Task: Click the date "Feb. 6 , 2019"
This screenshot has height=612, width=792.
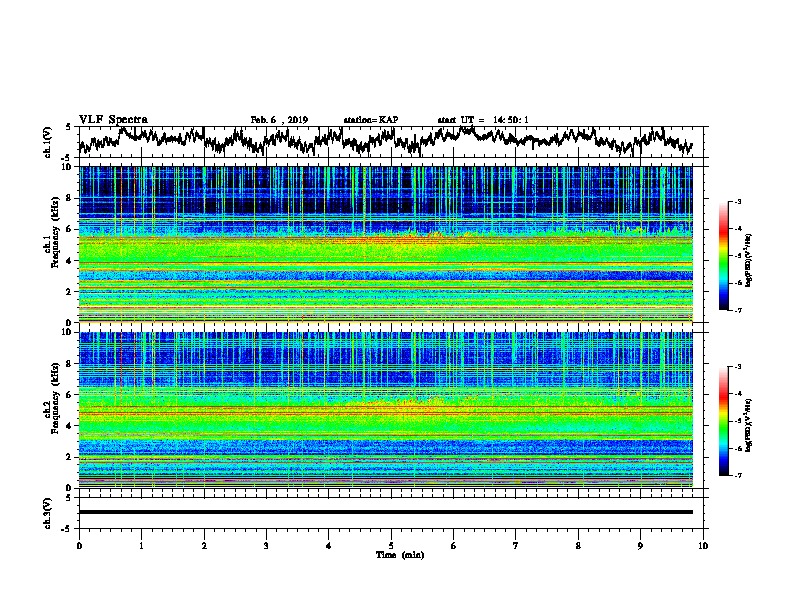Action: tap(279, 120)
